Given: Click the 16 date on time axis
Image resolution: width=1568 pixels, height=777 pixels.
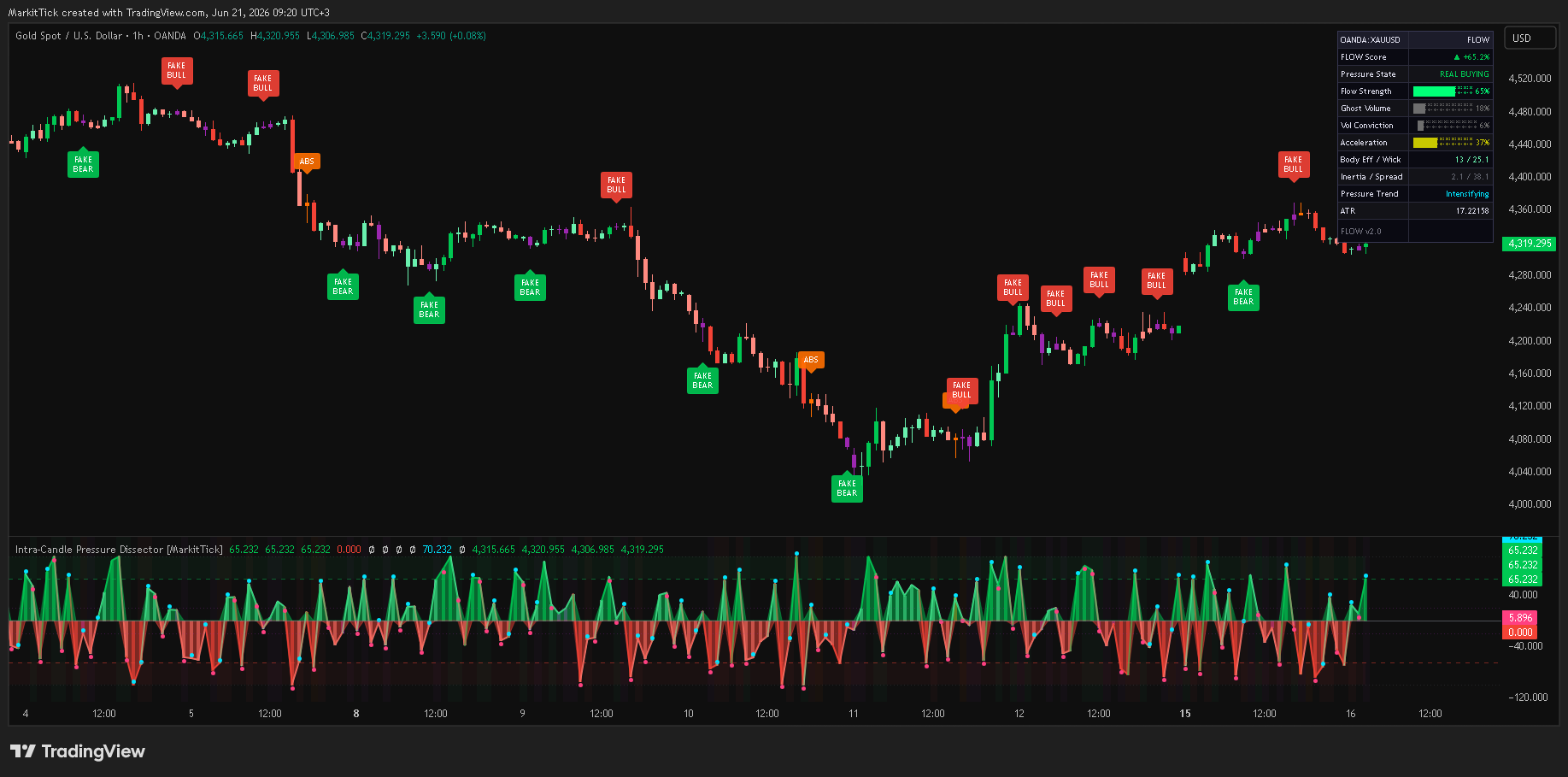Looking at the screenshot, I should tap(1351, 714).
